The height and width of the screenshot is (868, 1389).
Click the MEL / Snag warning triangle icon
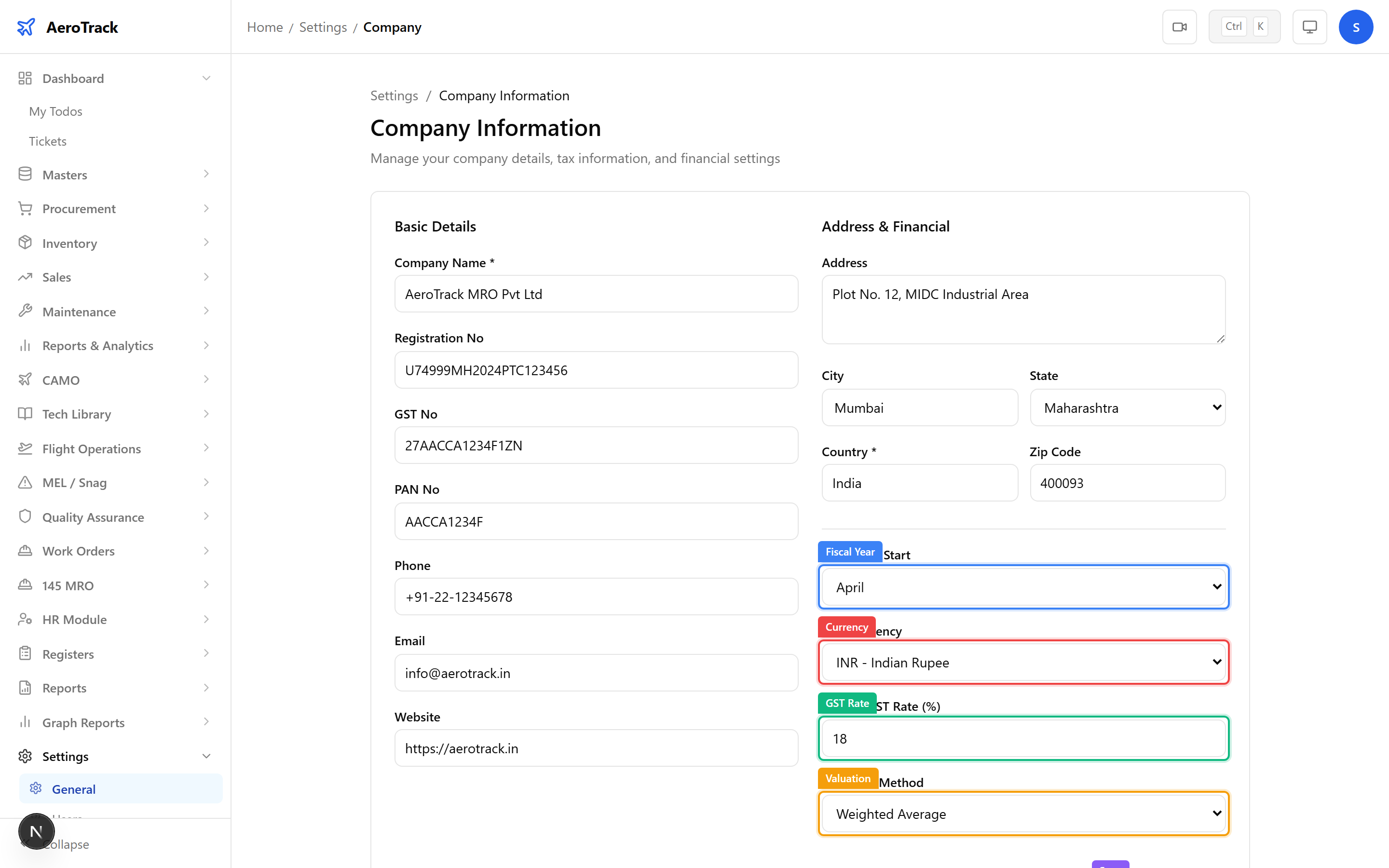(25, 482)
